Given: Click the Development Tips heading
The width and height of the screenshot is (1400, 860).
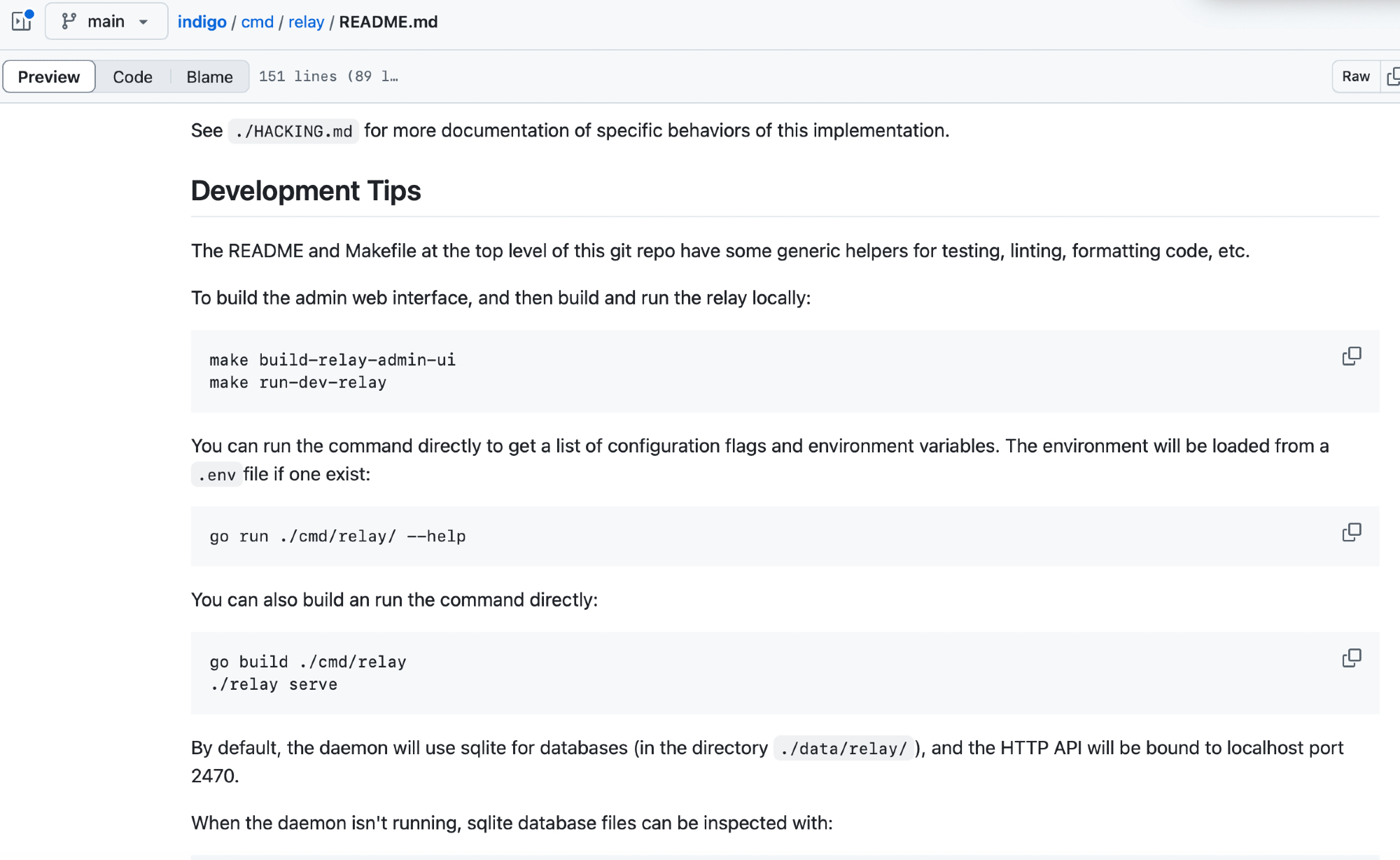Looking at the screenshot, I should point(306,191).
